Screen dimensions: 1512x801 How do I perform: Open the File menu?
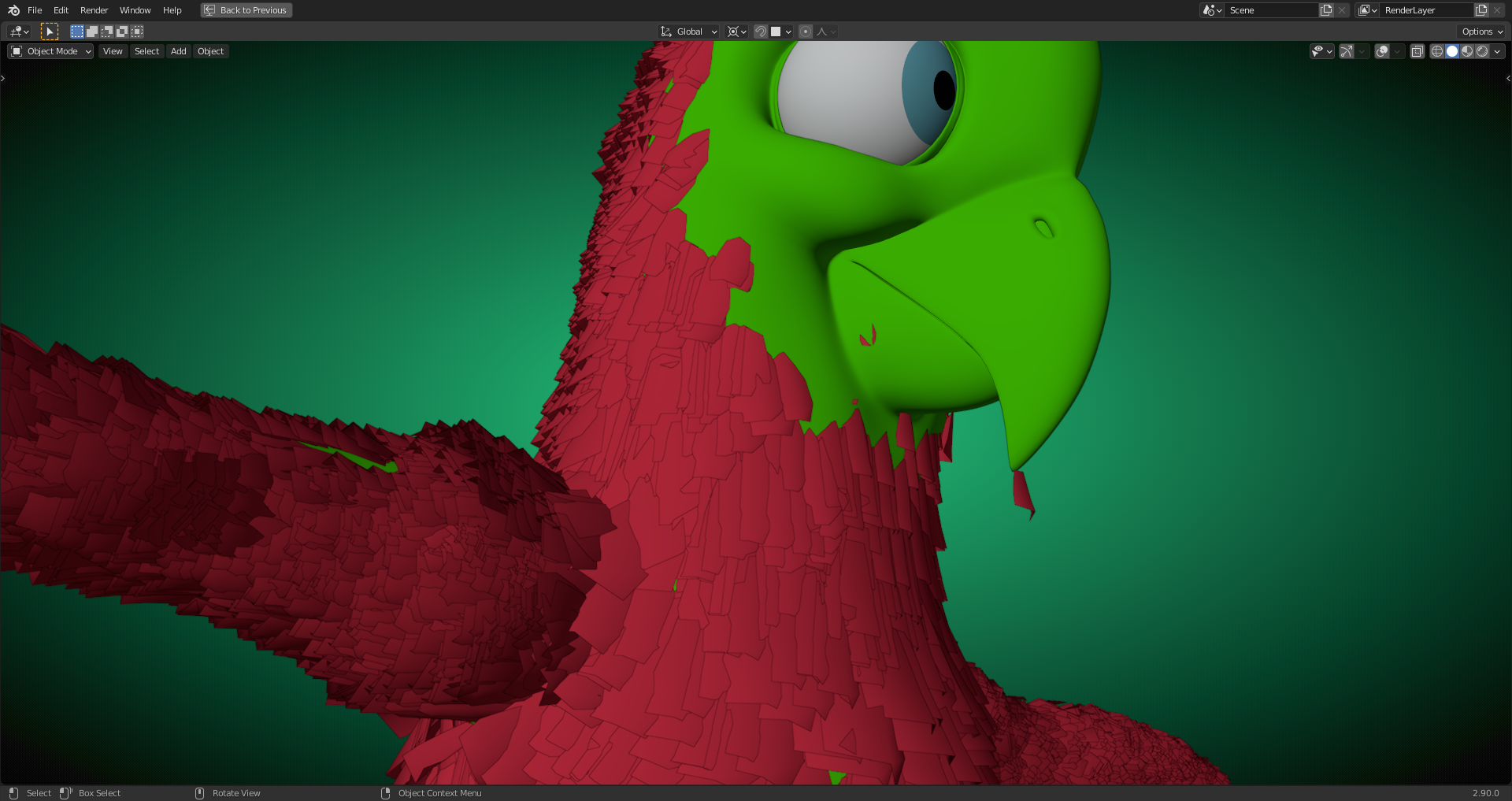tap(35, 10)
